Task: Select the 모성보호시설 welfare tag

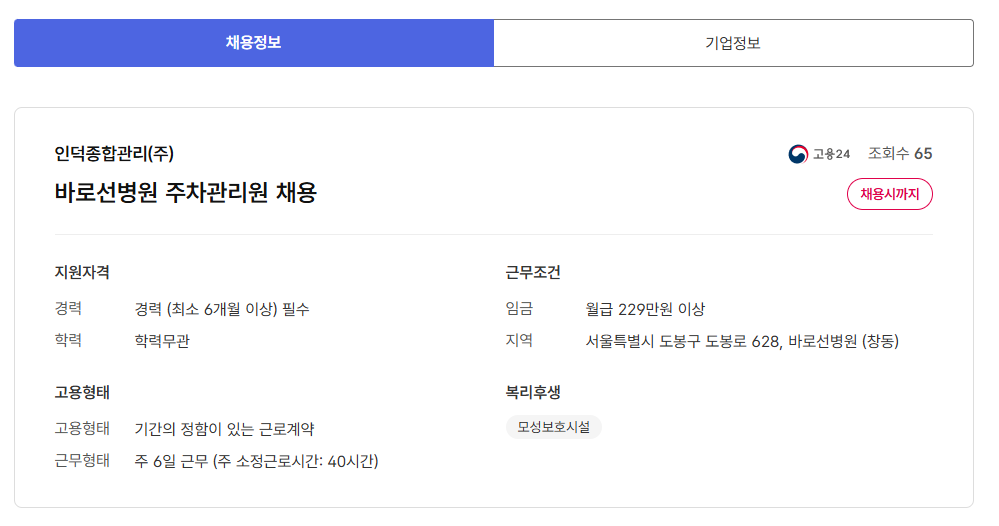Action: (x=553, y=427)
